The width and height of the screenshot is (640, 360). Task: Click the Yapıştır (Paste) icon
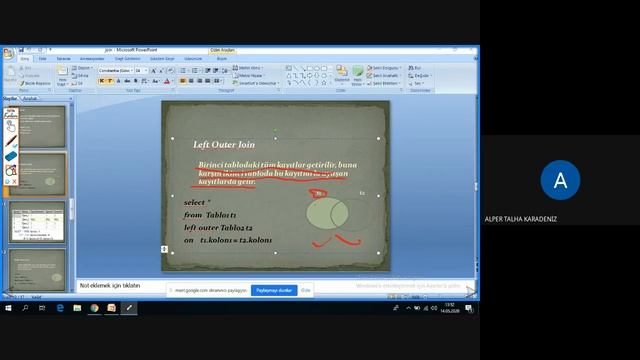(x=10, y=74)
